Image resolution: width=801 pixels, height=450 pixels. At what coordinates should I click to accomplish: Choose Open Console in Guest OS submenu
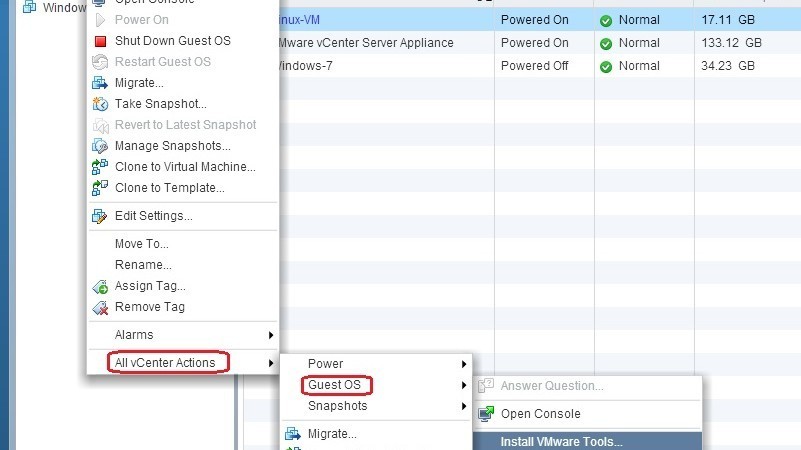(540, 414)
